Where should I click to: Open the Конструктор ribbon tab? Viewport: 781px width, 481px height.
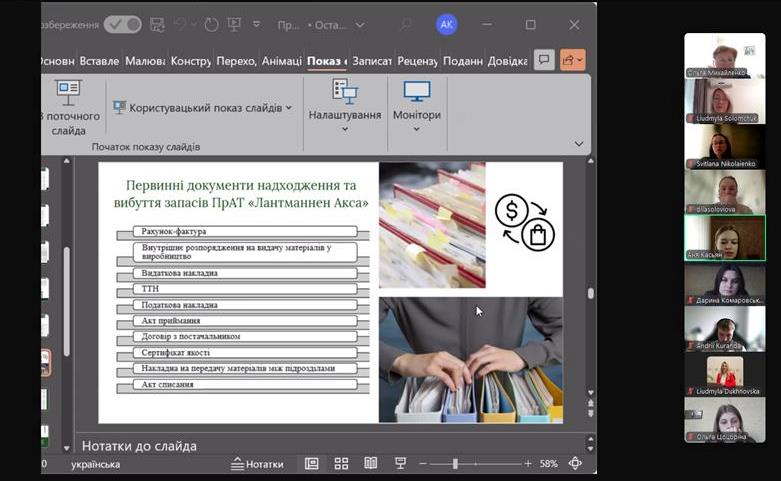(191, 61)
